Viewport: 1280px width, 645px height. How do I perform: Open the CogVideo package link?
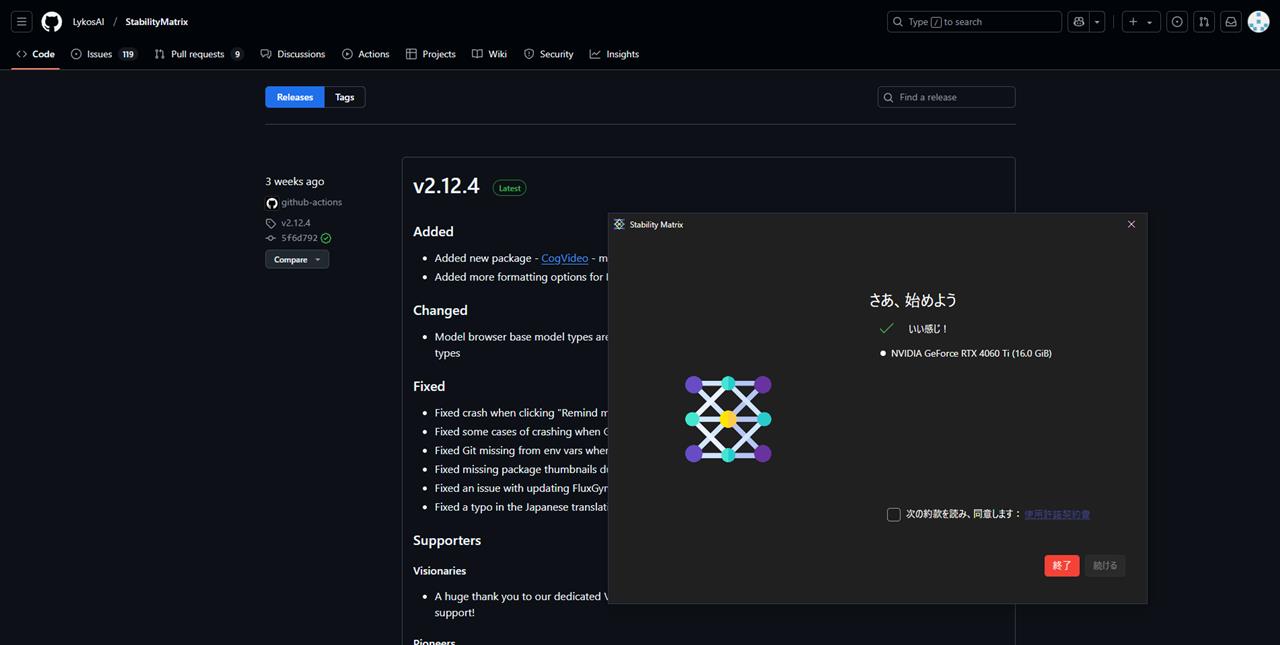(x=565, y=258)
